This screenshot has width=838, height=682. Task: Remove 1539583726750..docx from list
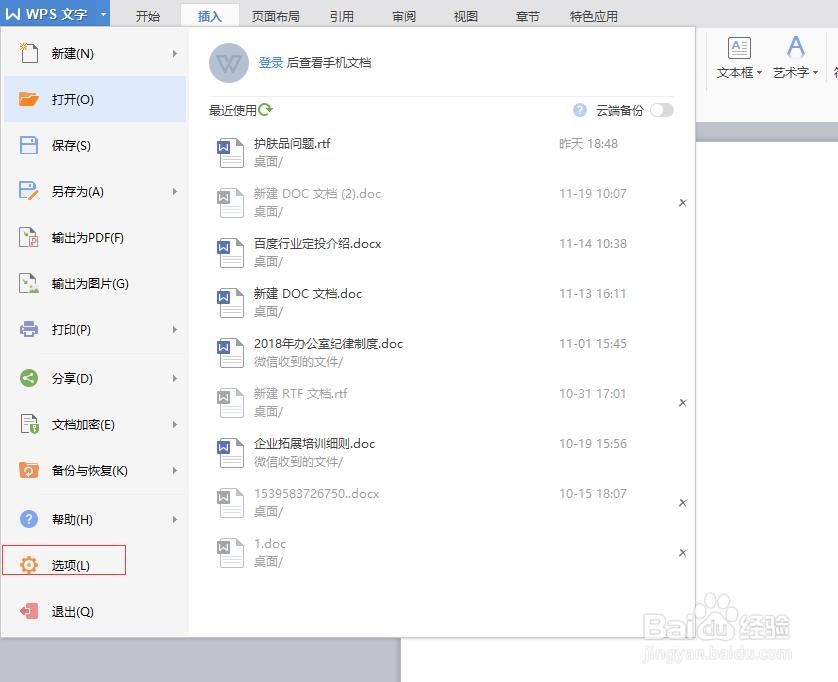tap(682, 502)
